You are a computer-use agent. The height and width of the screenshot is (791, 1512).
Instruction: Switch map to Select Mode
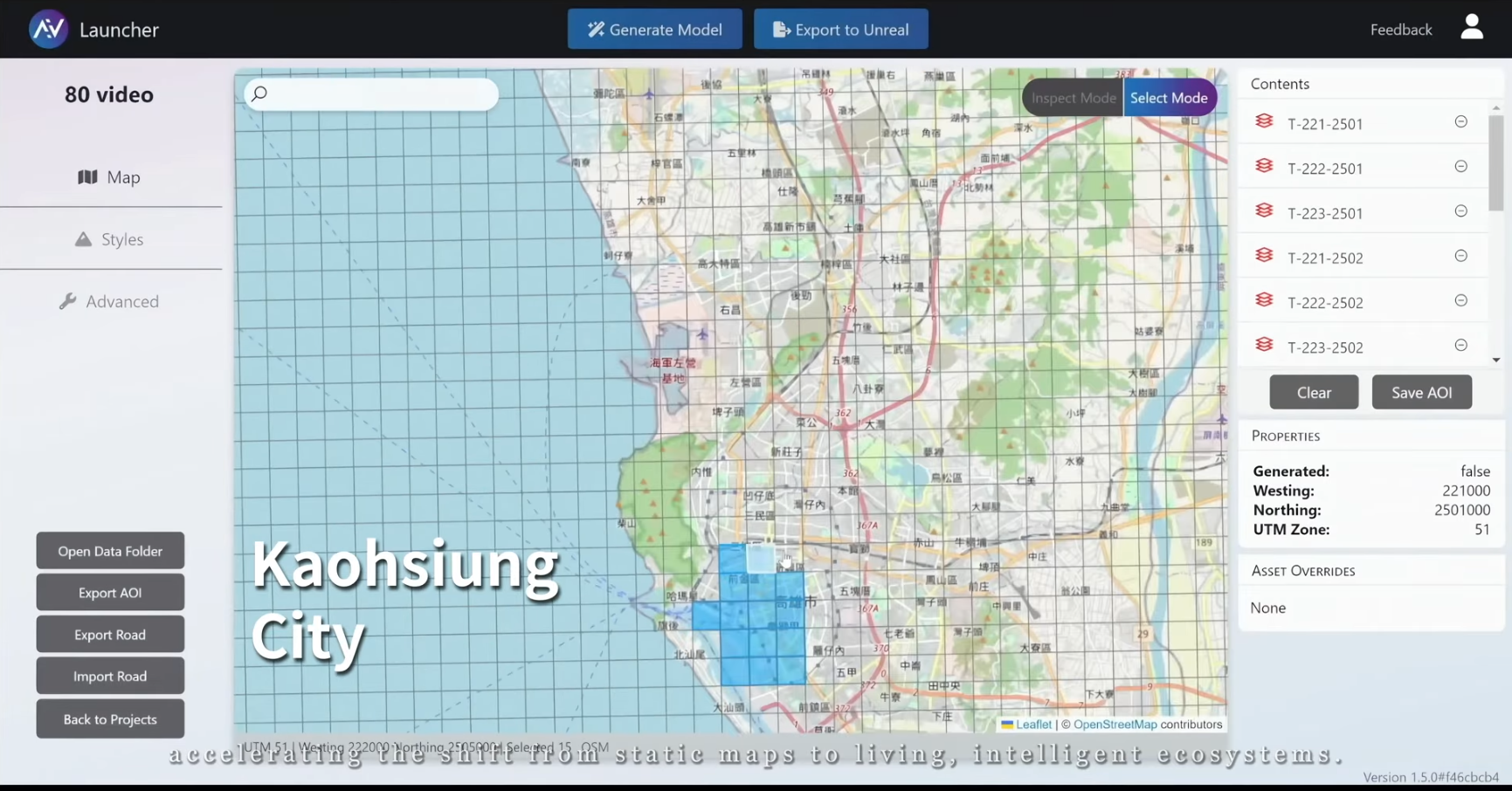(1170, 98)
